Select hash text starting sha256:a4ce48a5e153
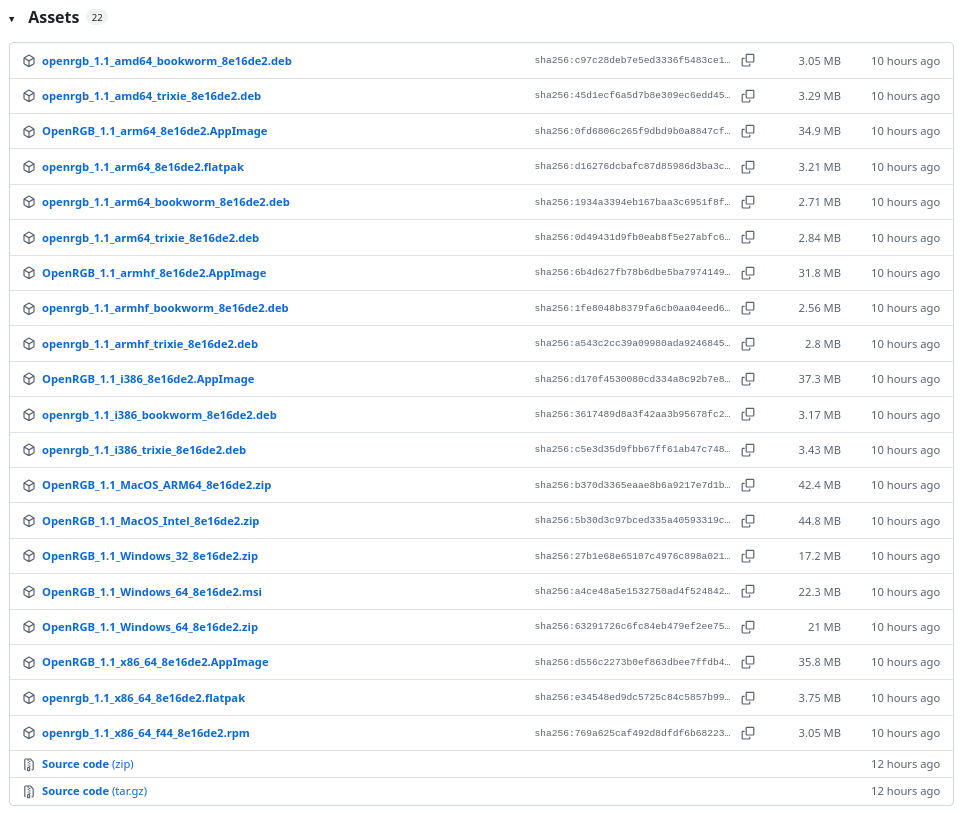Screen dimensions: 964x813 [633, 591]
